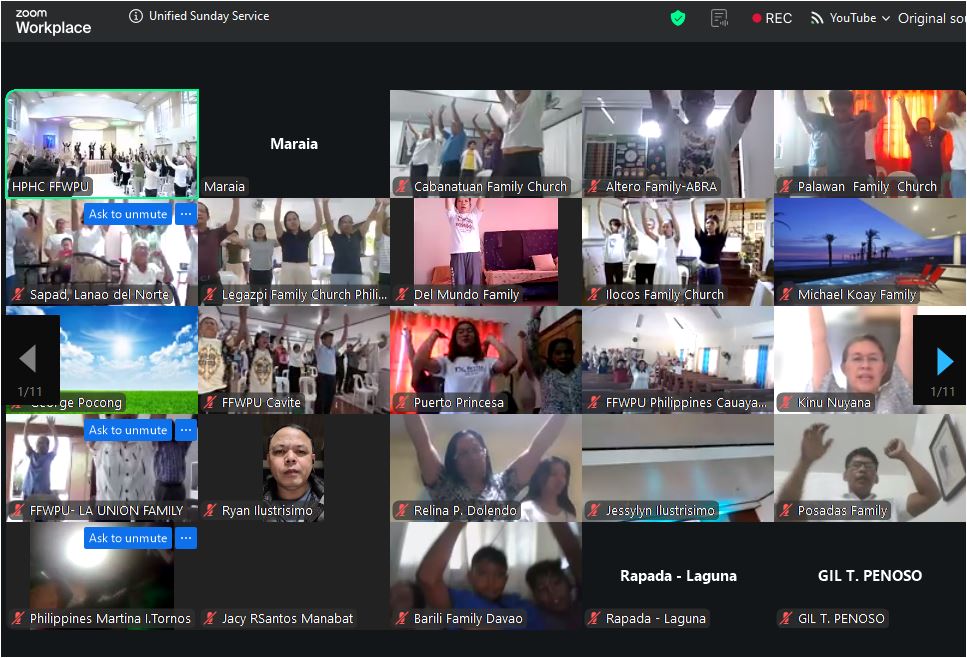Viewport: 967px width, 658px height.
Task: Click the Zoom Workplace logo
Action: click(x=53, y=22)
